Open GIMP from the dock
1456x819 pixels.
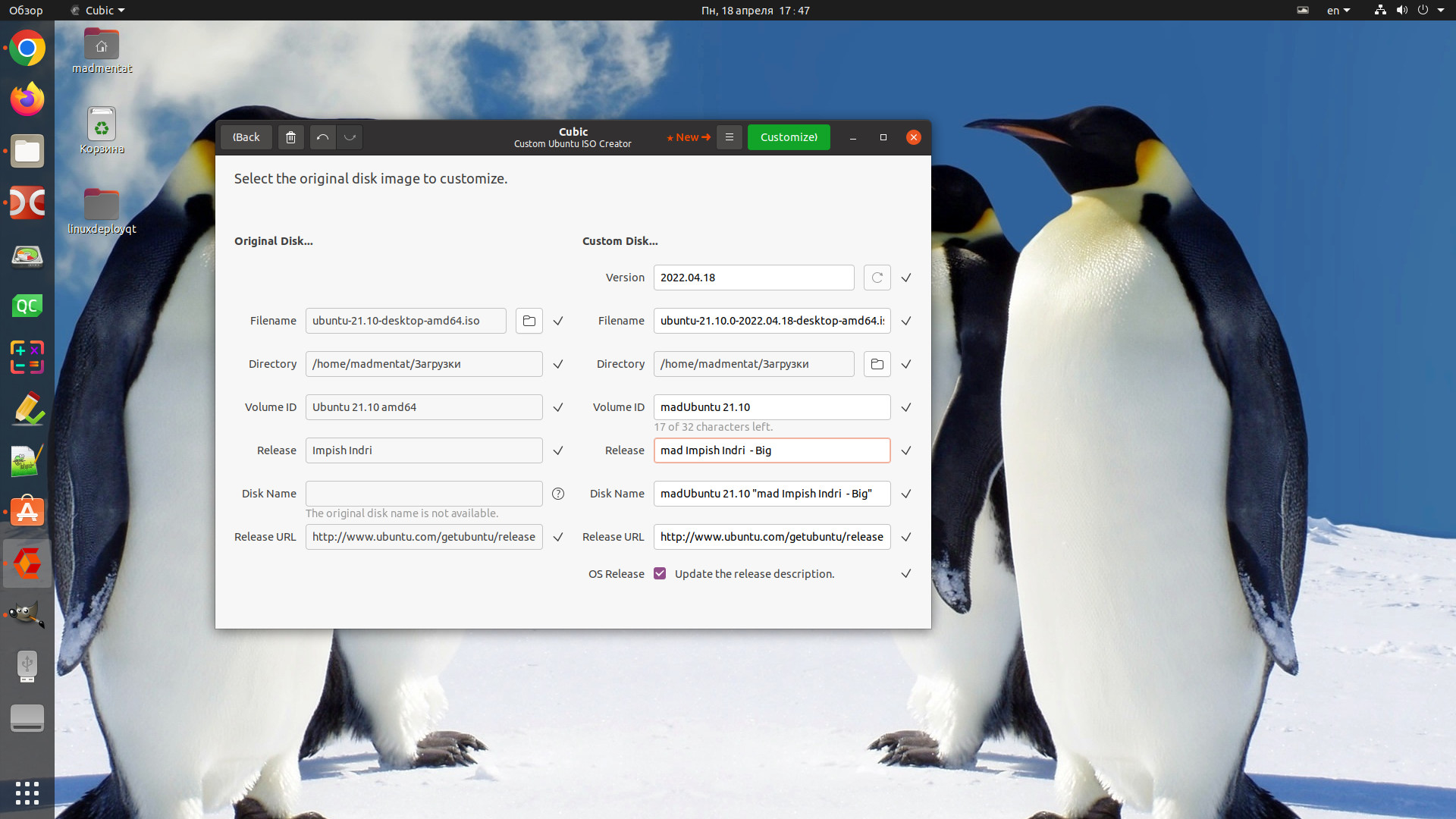(27, 615)
